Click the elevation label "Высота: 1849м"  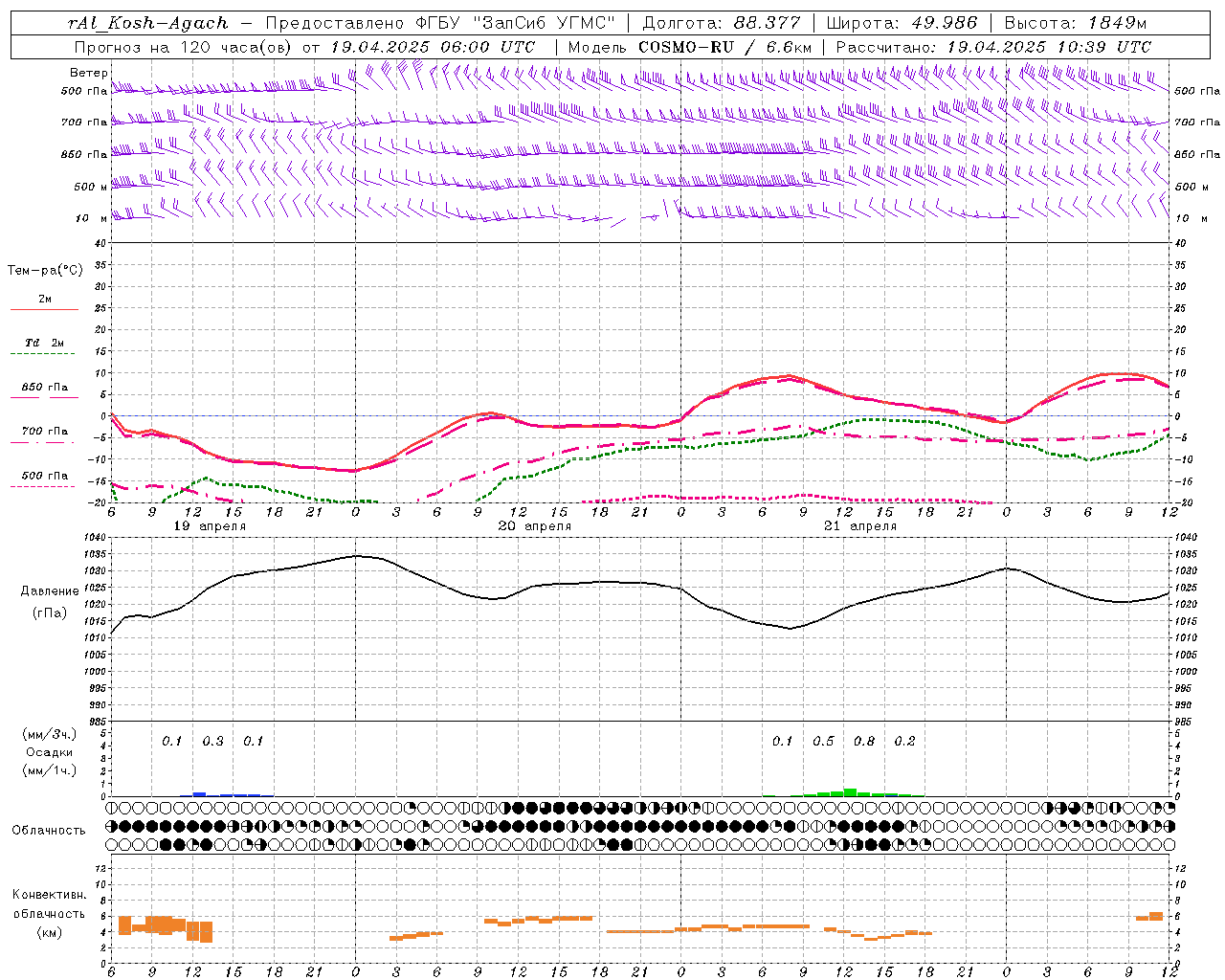click(x=1076, y=24)
